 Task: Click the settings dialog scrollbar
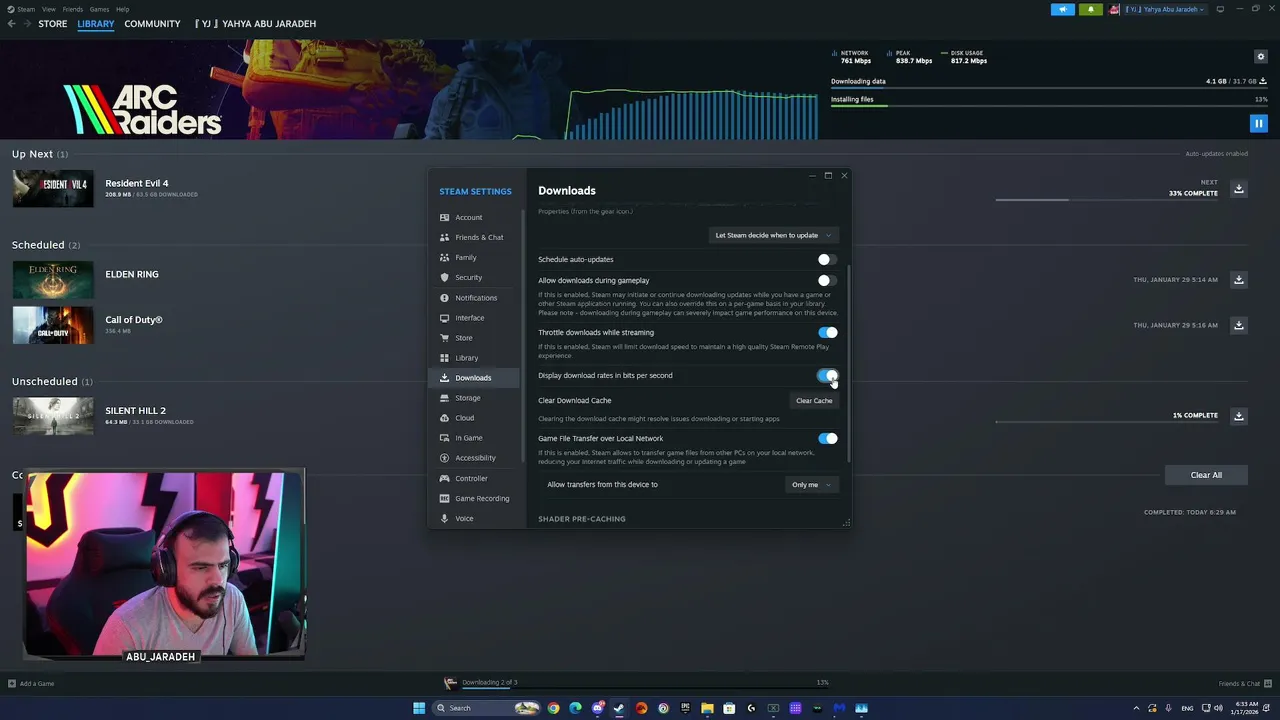(x=848, y=364)
